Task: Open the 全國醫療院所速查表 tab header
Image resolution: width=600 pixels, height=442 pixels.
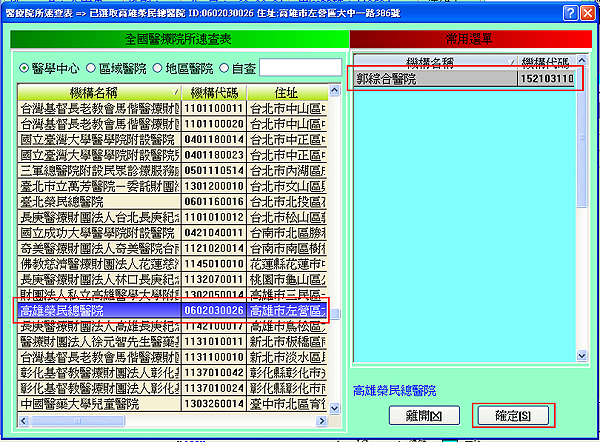Action: pos(180,38)
